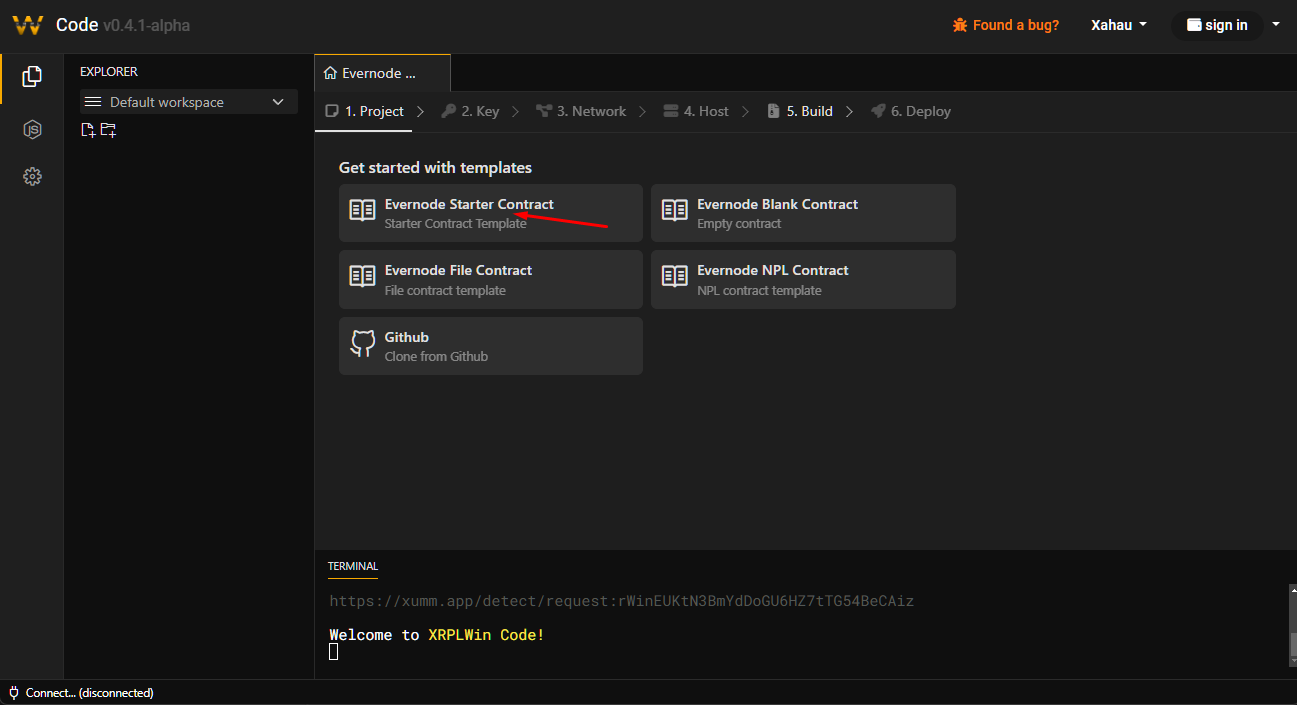Click the Welcome to XRPLWin Code! text
Viewport: 1297px width, 705px height.
(437, 635)
